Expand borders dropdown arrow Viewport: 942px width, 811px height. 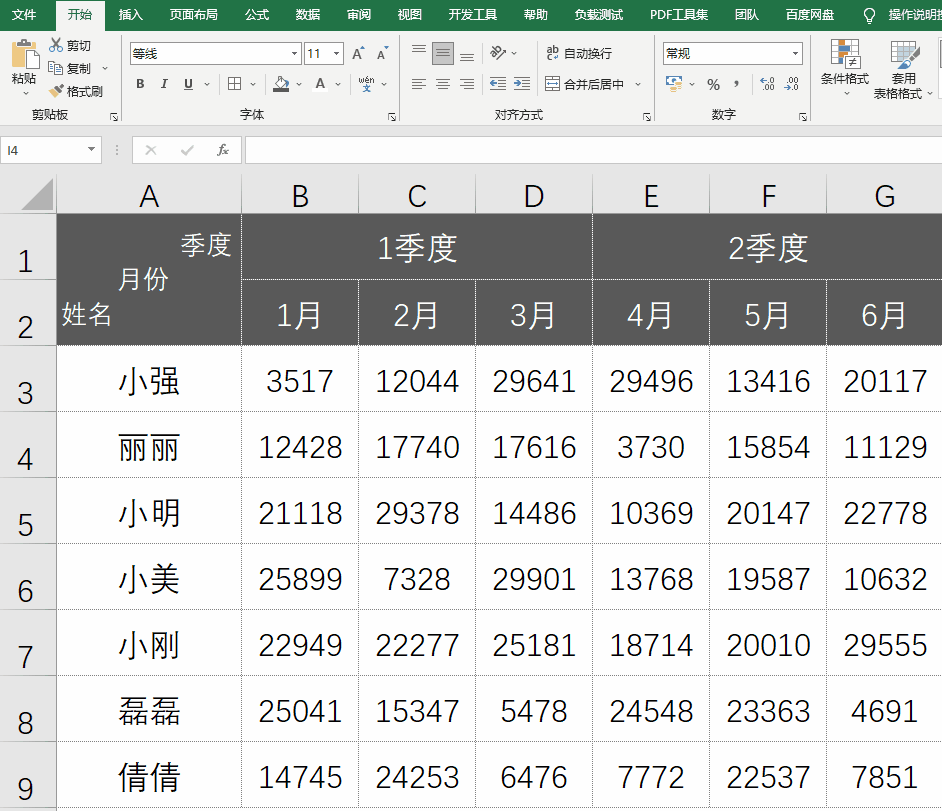click(x=253, y=85)
